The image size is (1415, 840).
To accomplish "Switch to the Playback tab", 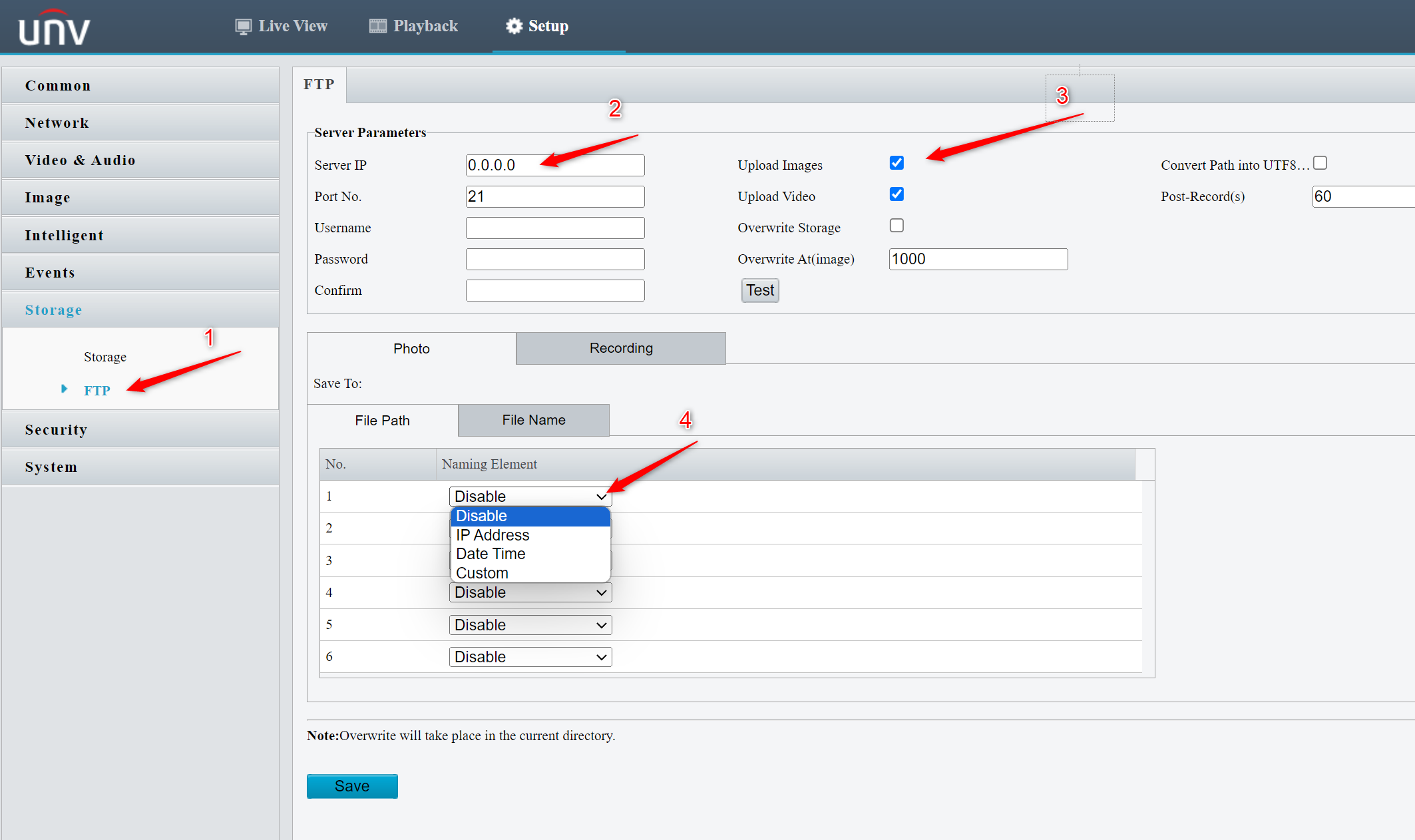I will [414, 26].
